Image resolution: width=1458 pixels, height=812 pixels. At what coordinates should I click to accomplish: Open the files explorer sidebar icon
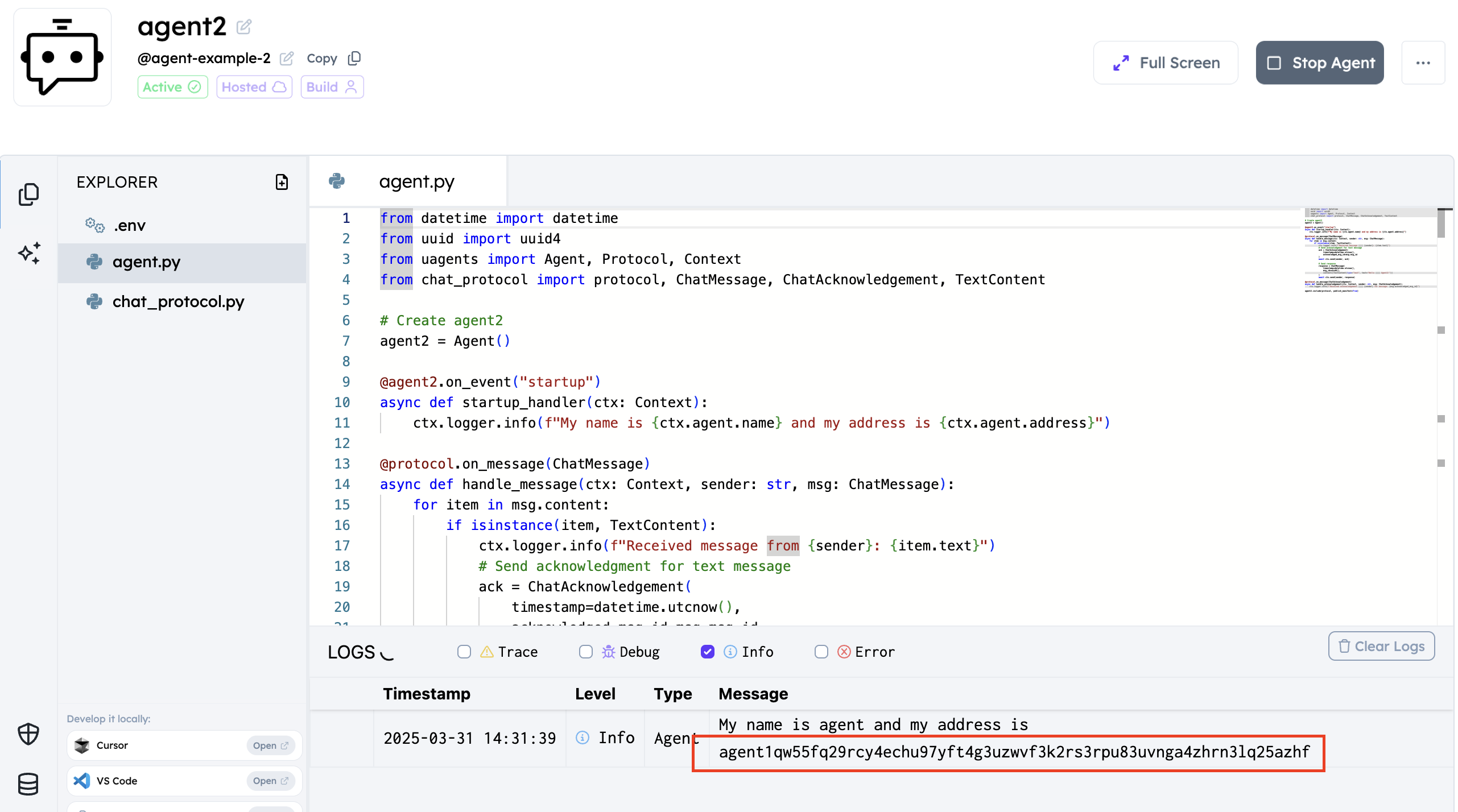point(28,194)
